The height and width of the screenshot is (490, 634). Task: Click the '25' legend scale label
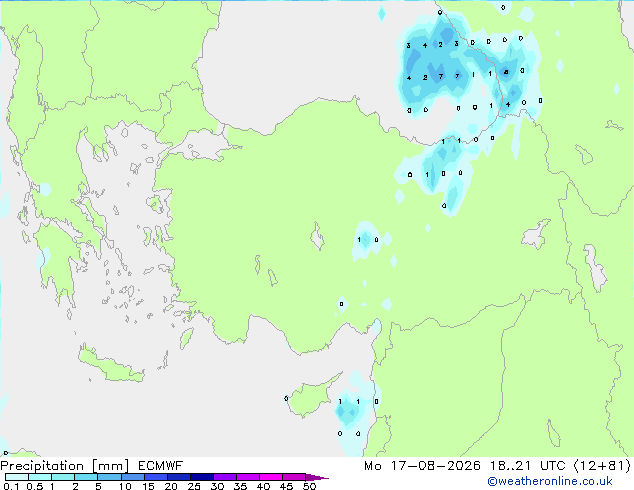pyautogui.click(x=194, y=486)
